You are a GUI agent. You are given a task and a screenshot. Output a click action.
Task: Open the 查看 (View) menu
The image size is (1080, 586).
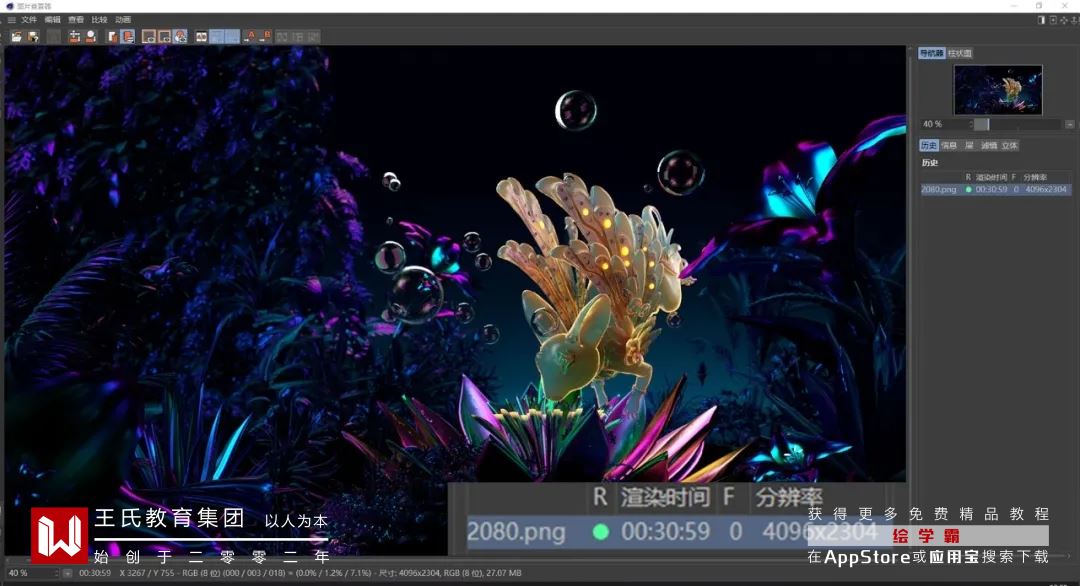click(76, 20)
